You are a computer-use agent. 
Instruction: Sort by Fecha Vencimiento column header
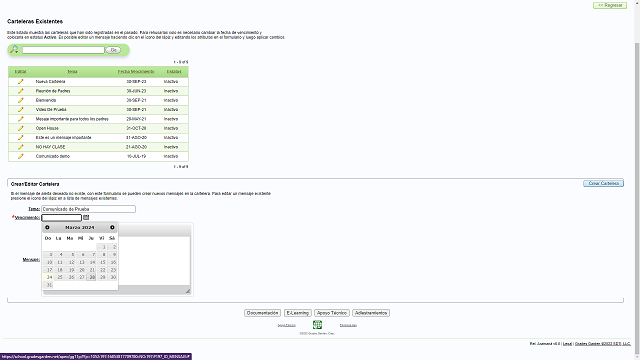(136, 71)
